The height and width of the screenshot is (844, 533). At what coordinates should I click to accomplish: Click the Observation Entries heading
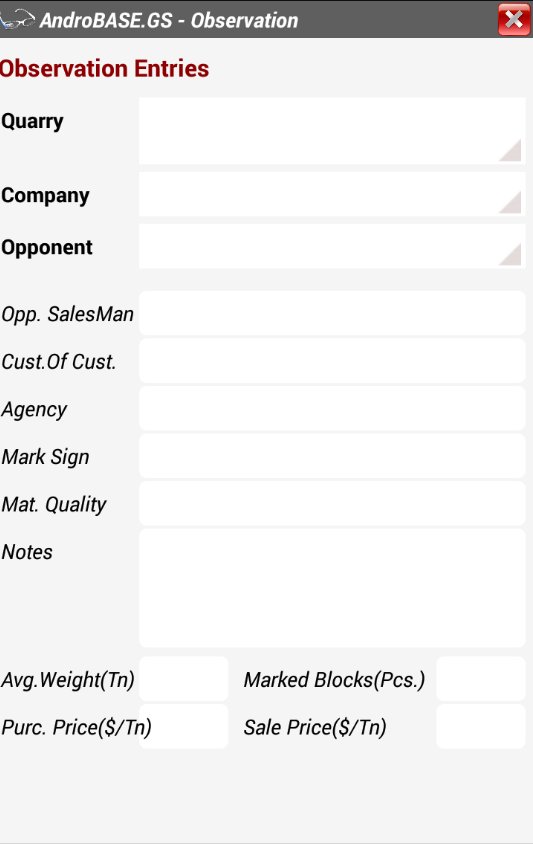pos(104,69)
